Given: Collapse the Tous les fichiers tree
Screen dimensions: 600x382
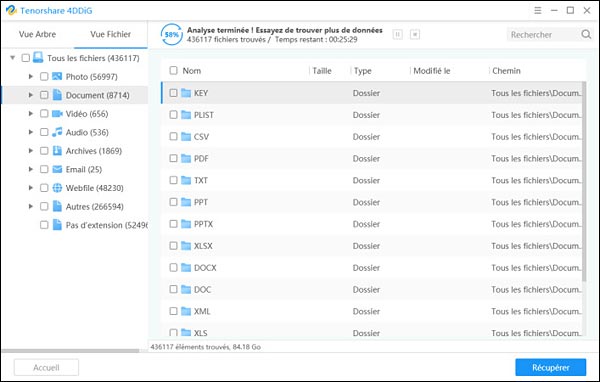Looking at the screenshot, I should tap(13, 58).
